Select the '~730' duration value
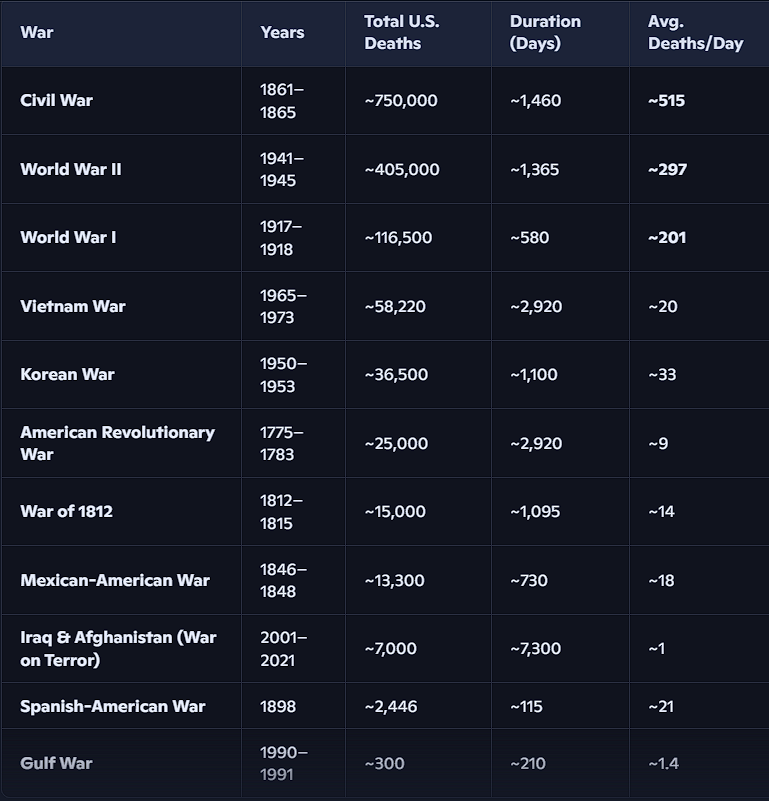This screenshot has height=801, width=769. tap(528, 580)
